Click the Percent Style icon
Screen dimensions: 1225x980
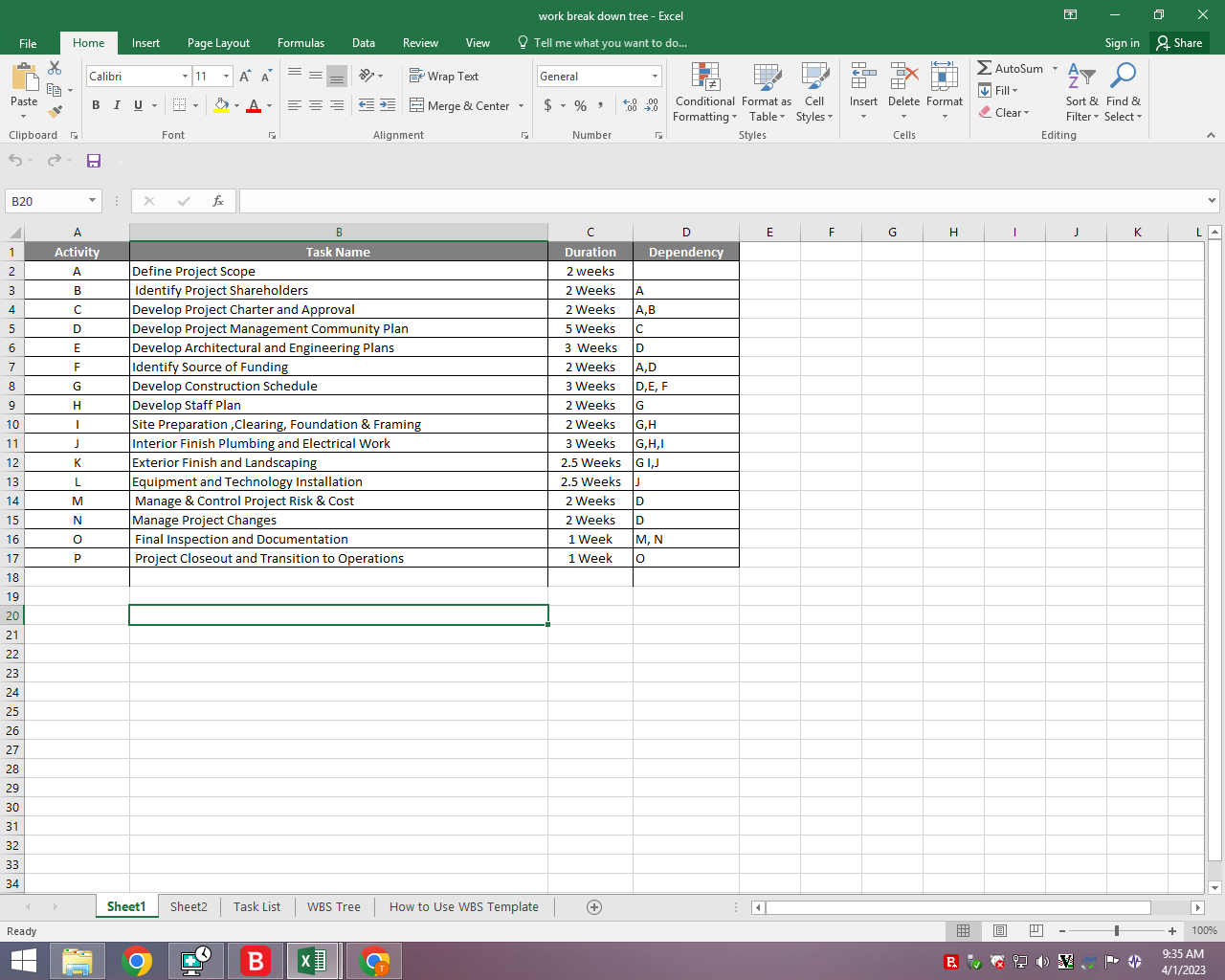click(x=580, y=105)
